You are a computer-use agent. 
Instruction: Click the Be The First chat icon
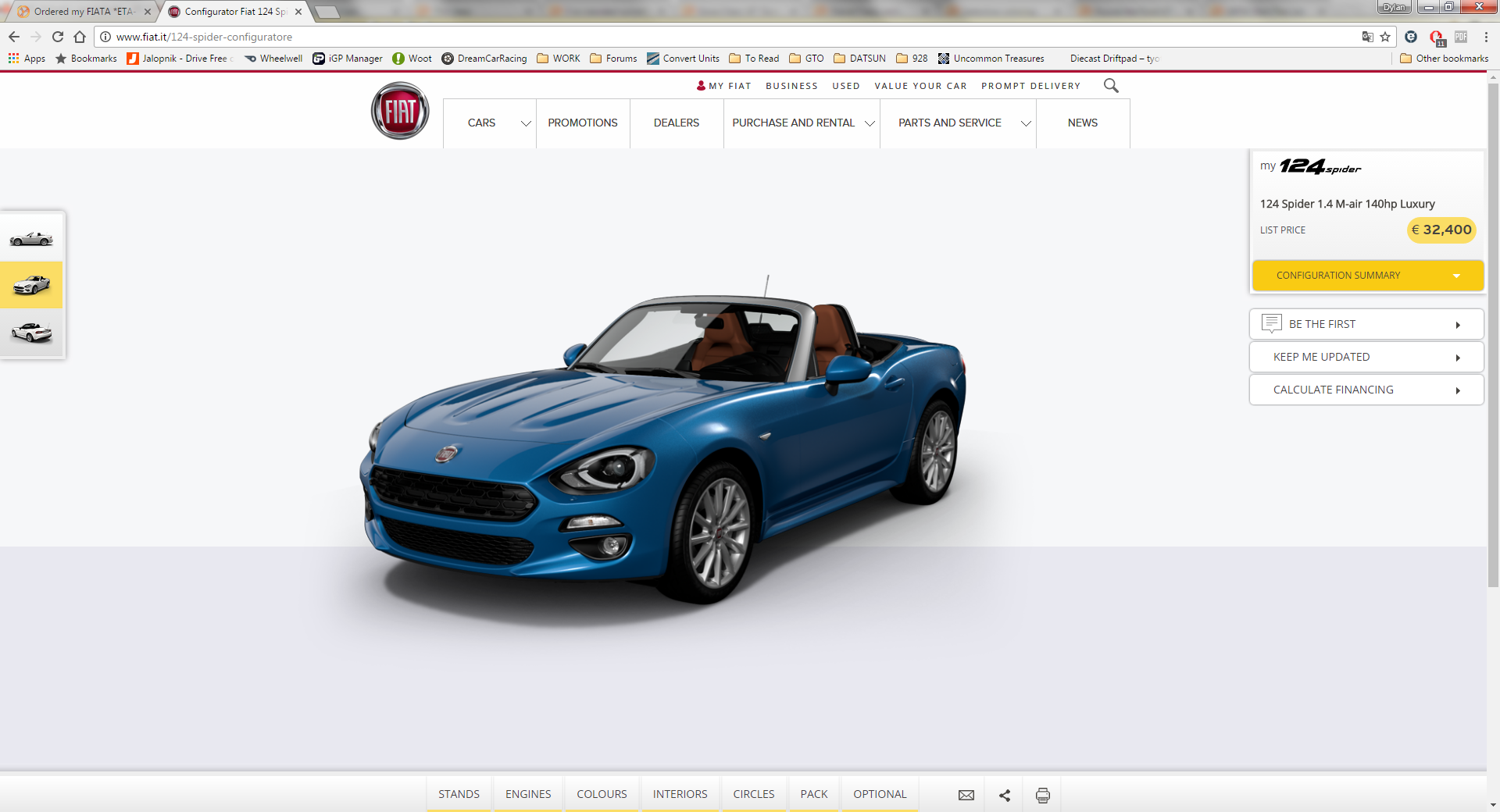point(1272,323)
